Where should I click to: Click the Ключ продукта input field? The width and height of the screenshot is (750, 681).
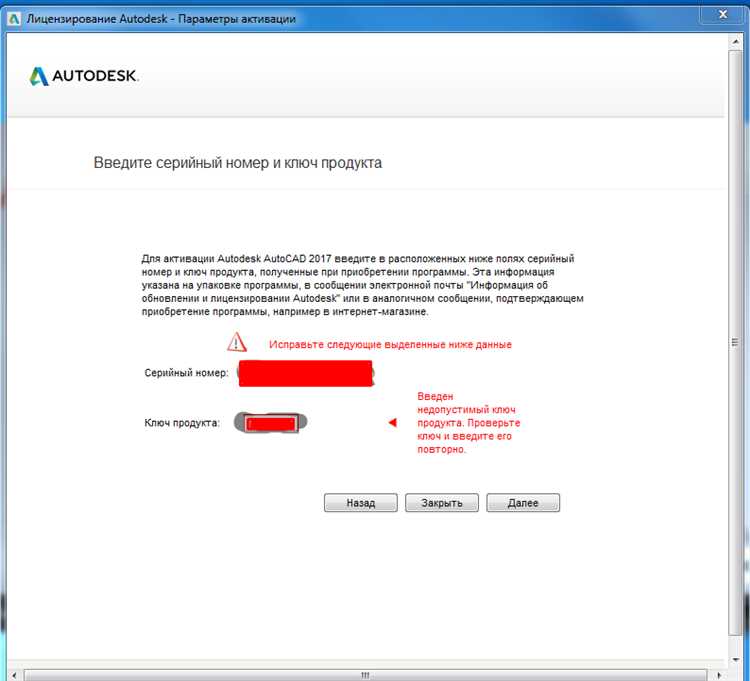(x=271, y=423)
